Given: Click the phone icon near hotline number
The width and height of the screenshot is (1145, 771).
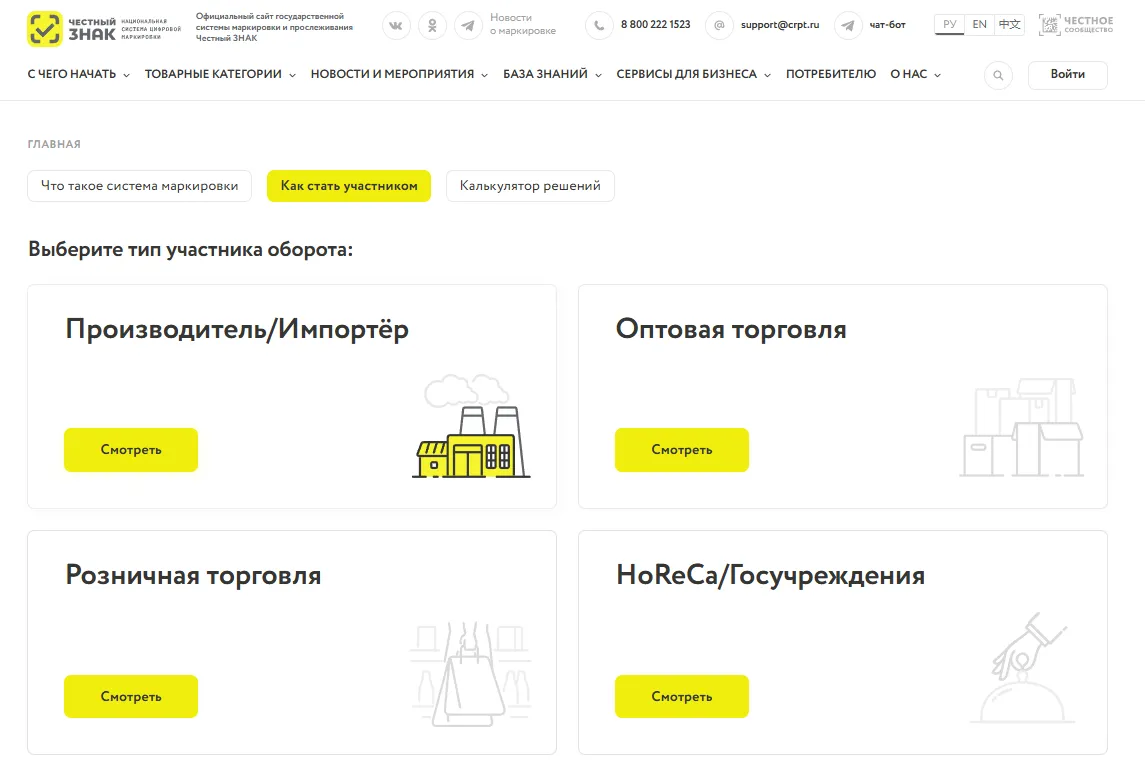Looking at the screenshot, I should click(x=599, y=26).
